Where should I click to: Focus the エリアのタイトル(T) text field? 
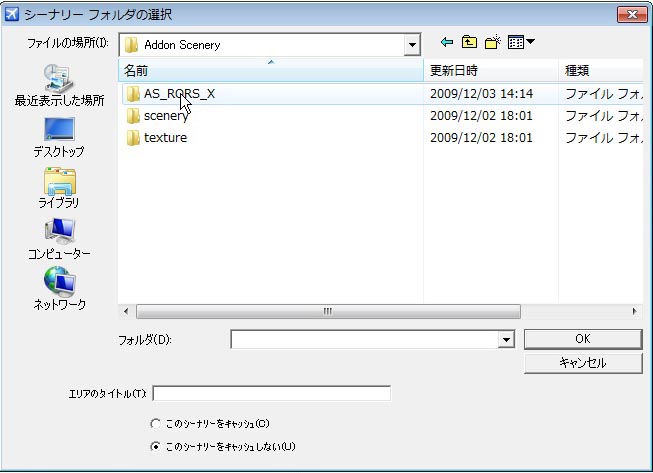pyautogui.click(x=272, y=393)
